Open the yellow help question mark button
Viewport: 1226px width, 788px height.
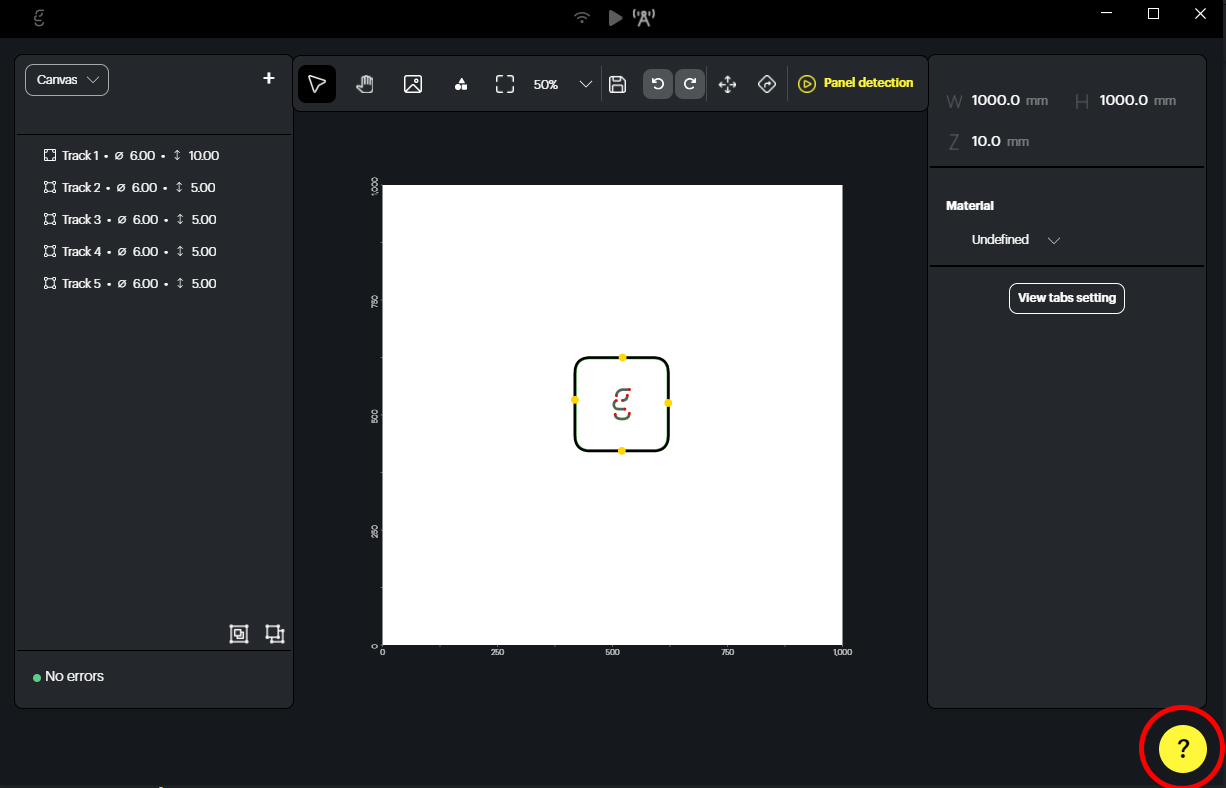click(x=1182, y=749)
